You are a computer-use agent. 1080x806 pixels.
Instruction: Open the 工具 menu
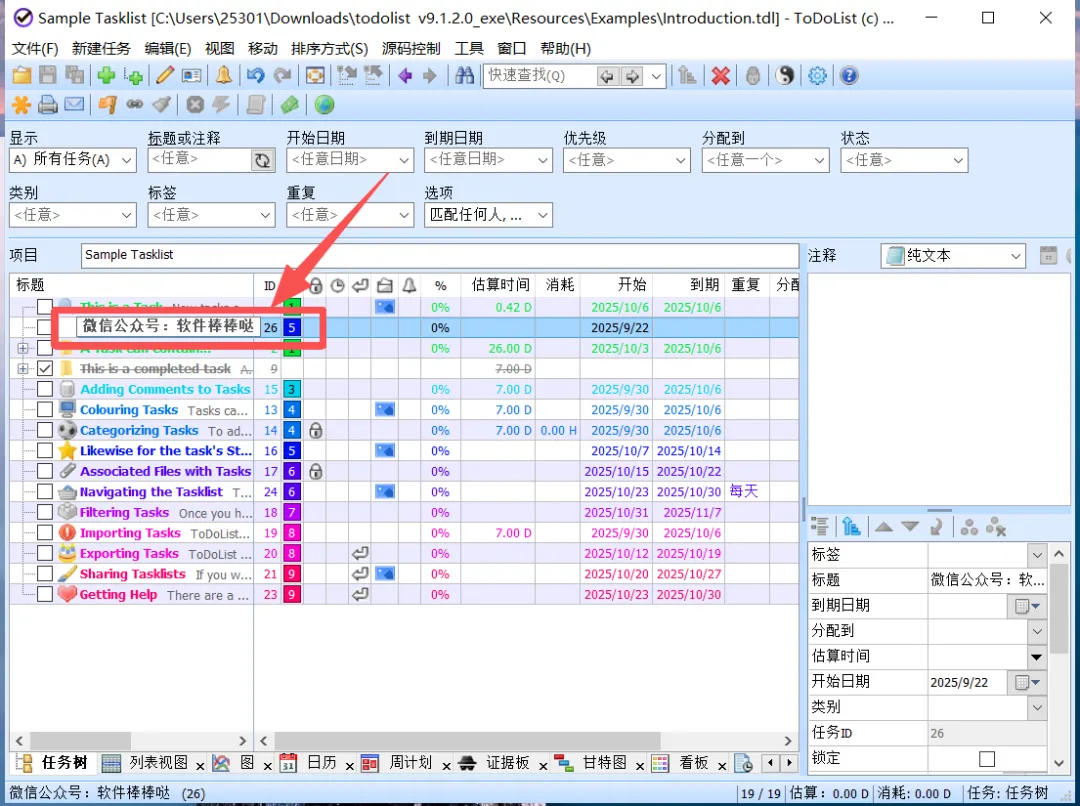469,48
